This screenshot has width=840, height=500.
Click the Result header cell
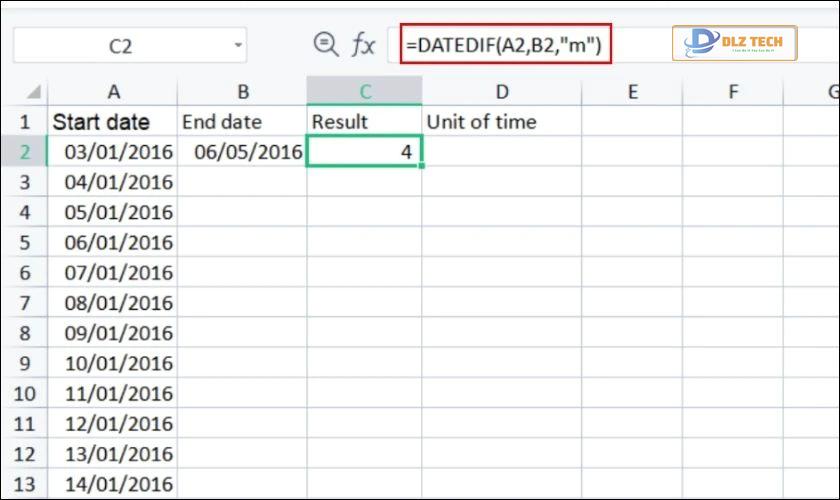[364, 122]
